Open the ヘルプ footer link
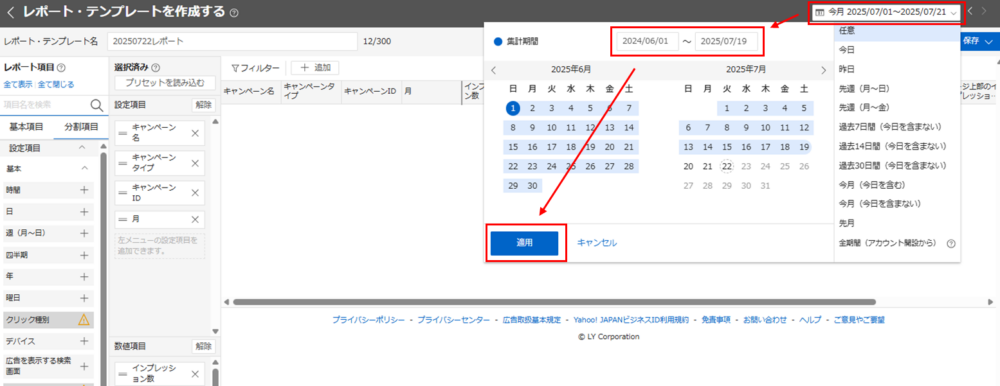Image resolution: width=1000 pixels, height=386 pixels. click(810, 320)
